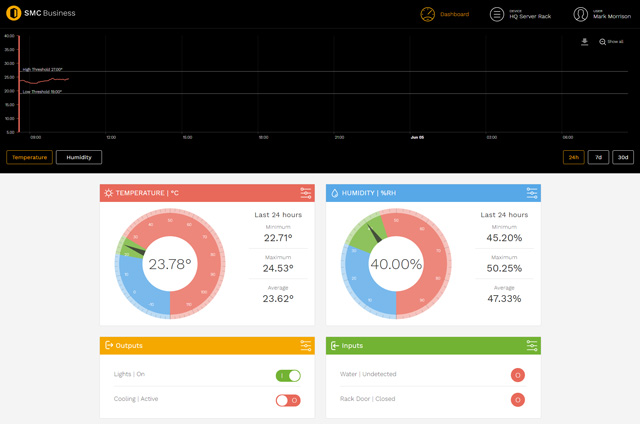640x424 pixels.
Task: Click temperature minimum value 22.71°
Action: [x=278, y=238]
